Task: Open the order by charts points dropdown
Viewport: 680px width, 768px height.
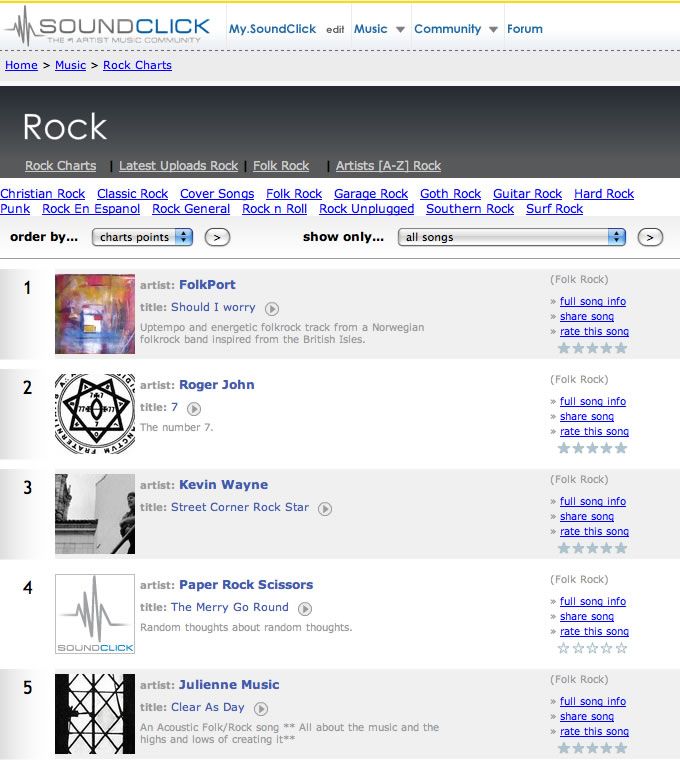Action: (x=142, y=237)
